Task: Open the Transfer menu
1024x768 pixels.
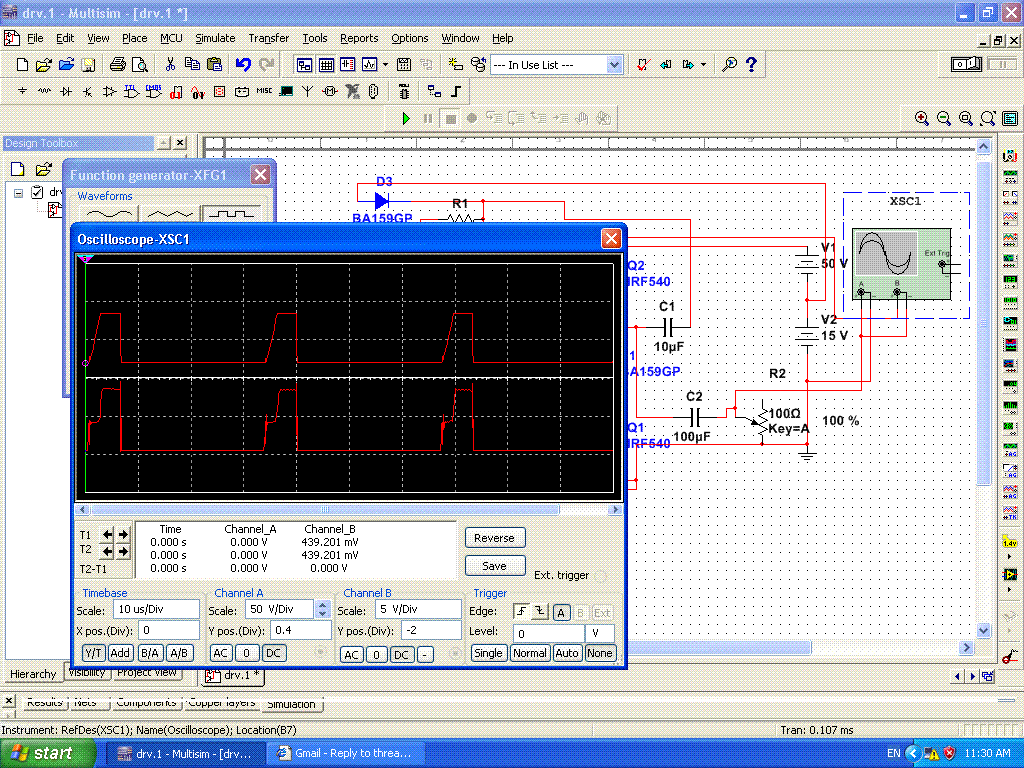Action: pyautogui.click(x=268, y=38)
